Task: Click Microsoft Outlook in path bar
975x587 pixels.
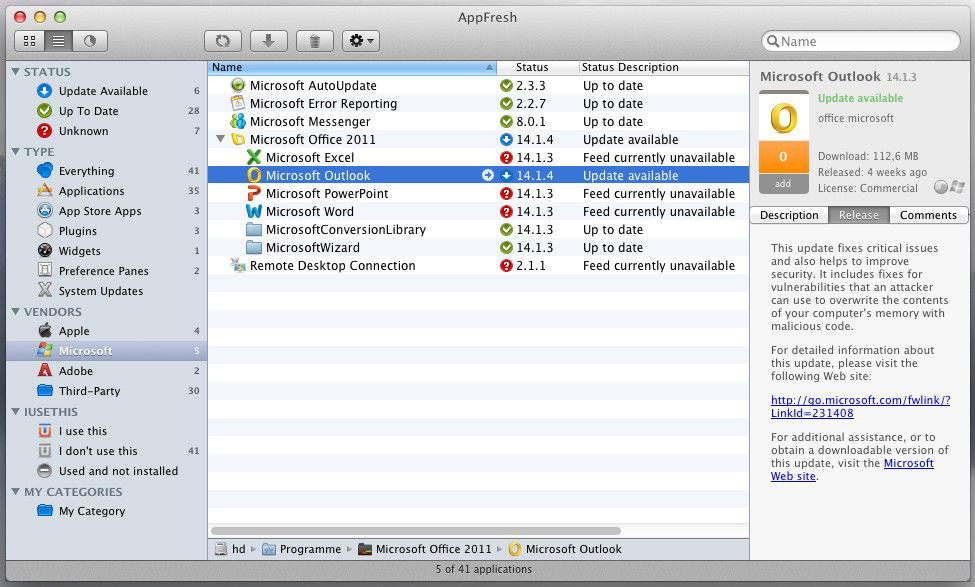Action: (565, 549)
